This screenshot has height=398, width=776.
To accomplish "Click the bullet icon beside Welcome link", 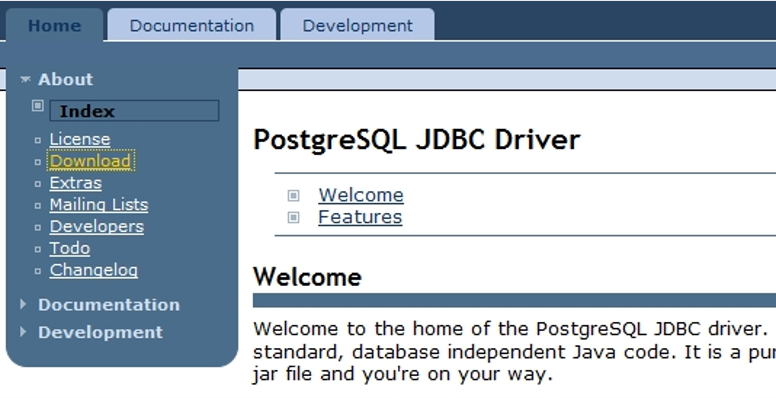I will 293,196.
